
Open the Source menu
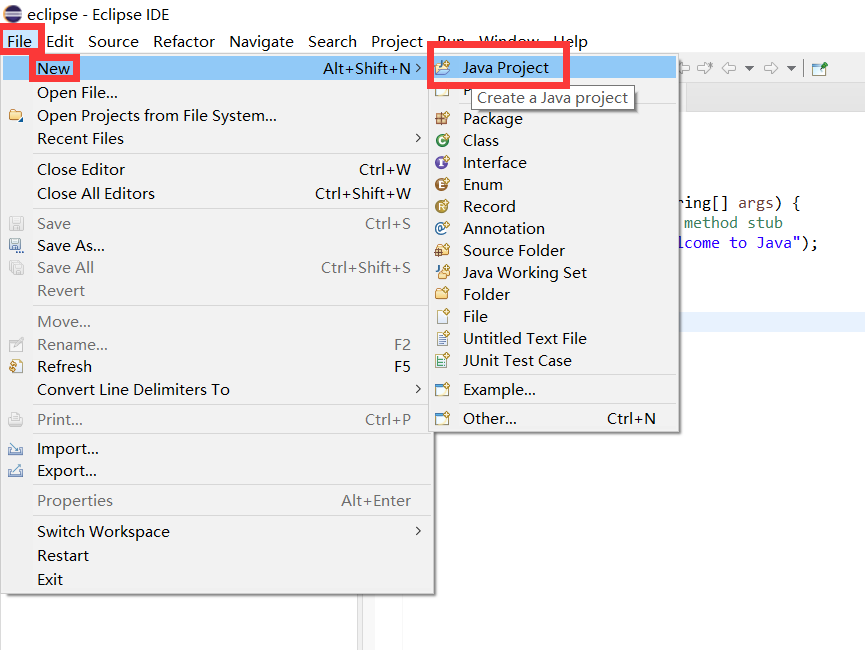[x=113, y=41]
